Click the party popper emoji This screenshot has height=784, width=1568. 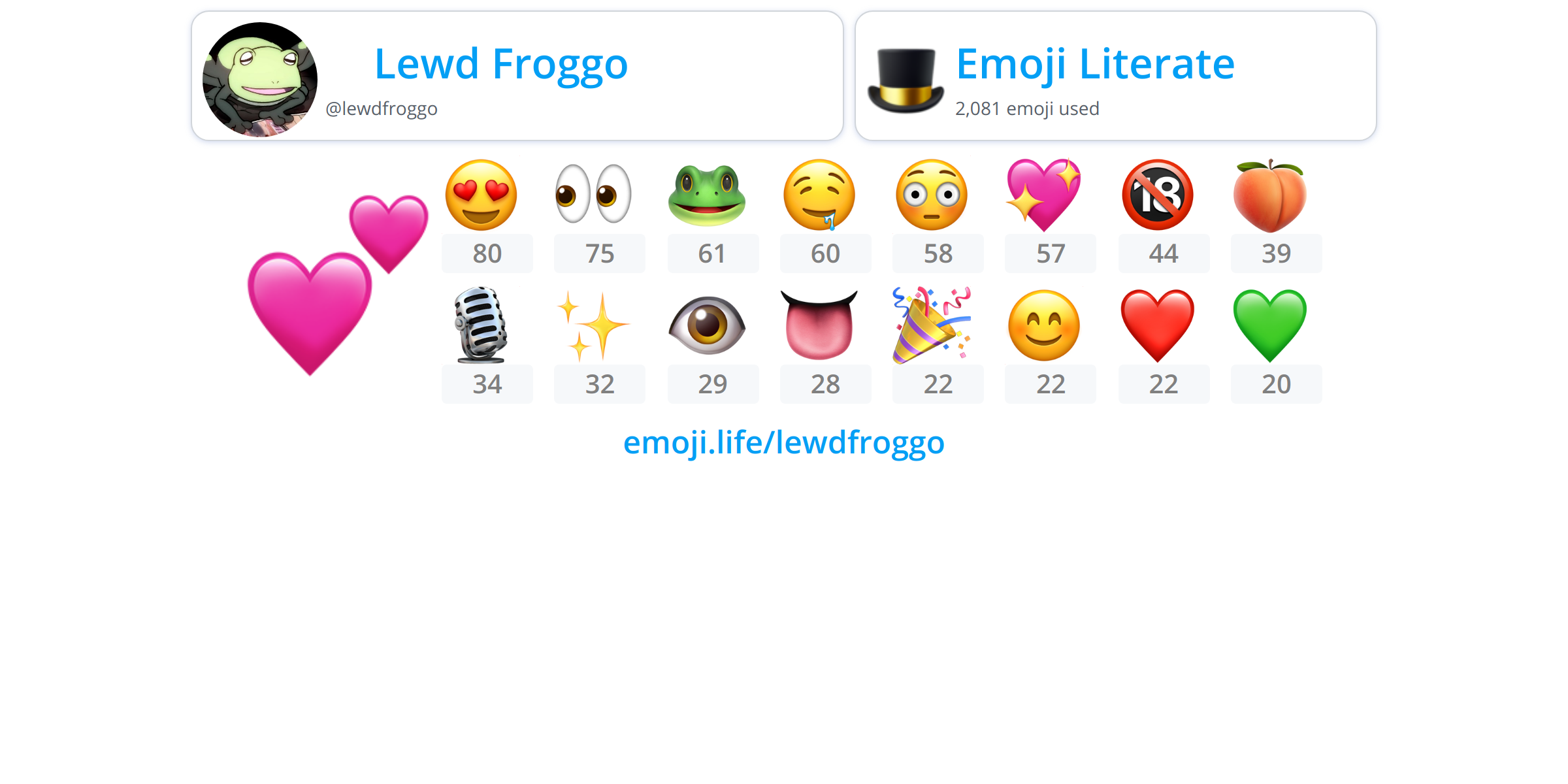click(x=932, y=325)
